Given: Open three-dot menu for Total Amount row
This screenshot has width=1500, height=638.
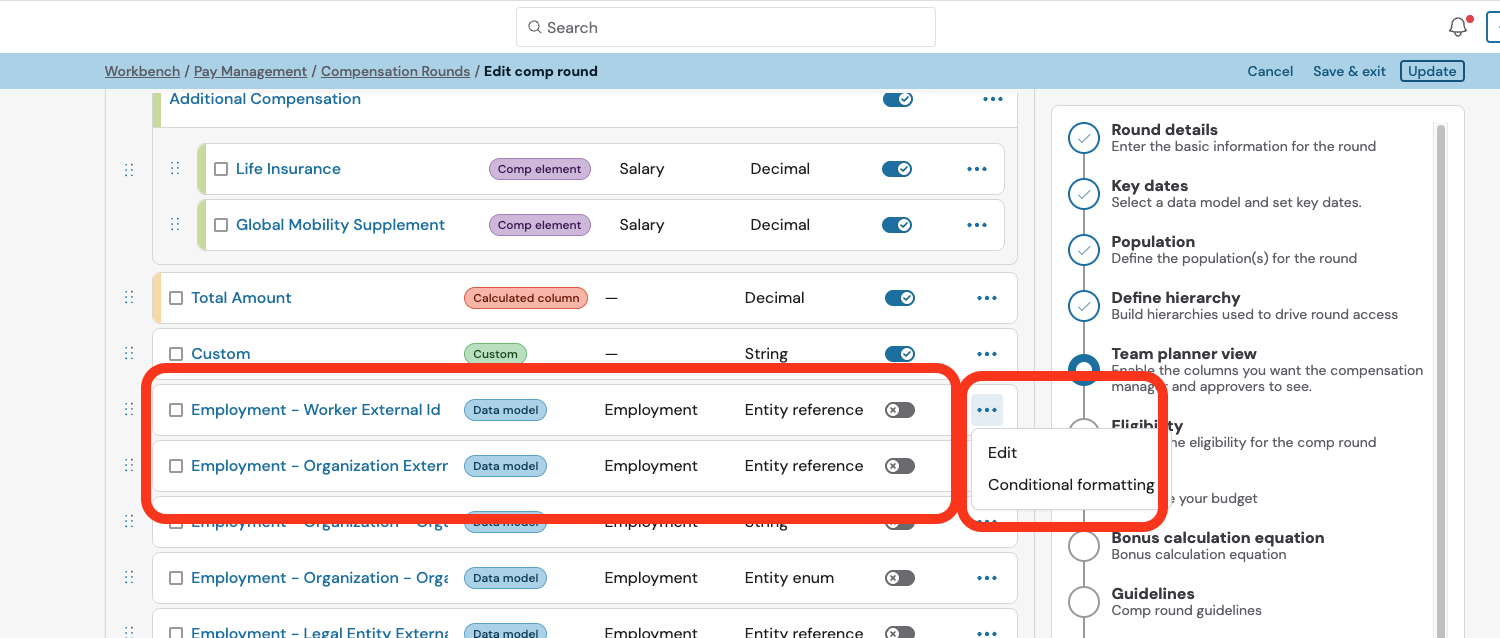Looking at the screenshot, I should [987, 298].
